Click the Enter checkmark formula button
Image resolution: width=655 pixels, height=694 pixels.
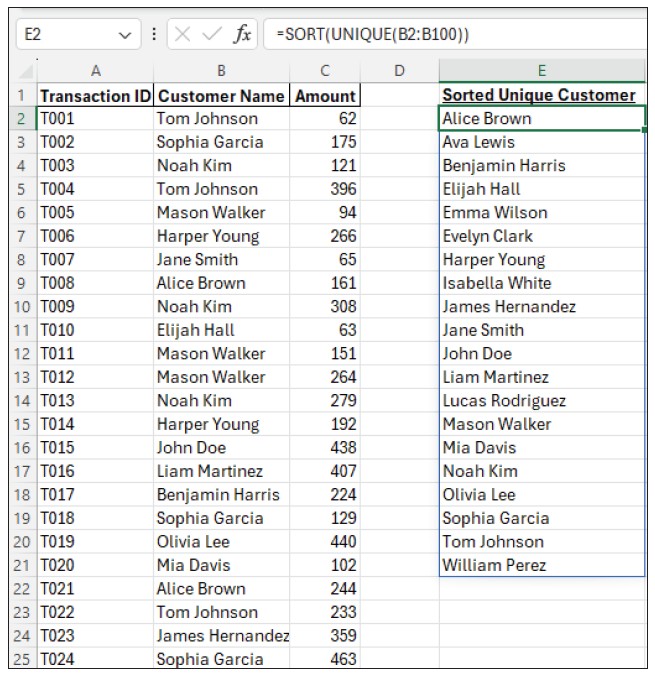[x=212, y=34]
